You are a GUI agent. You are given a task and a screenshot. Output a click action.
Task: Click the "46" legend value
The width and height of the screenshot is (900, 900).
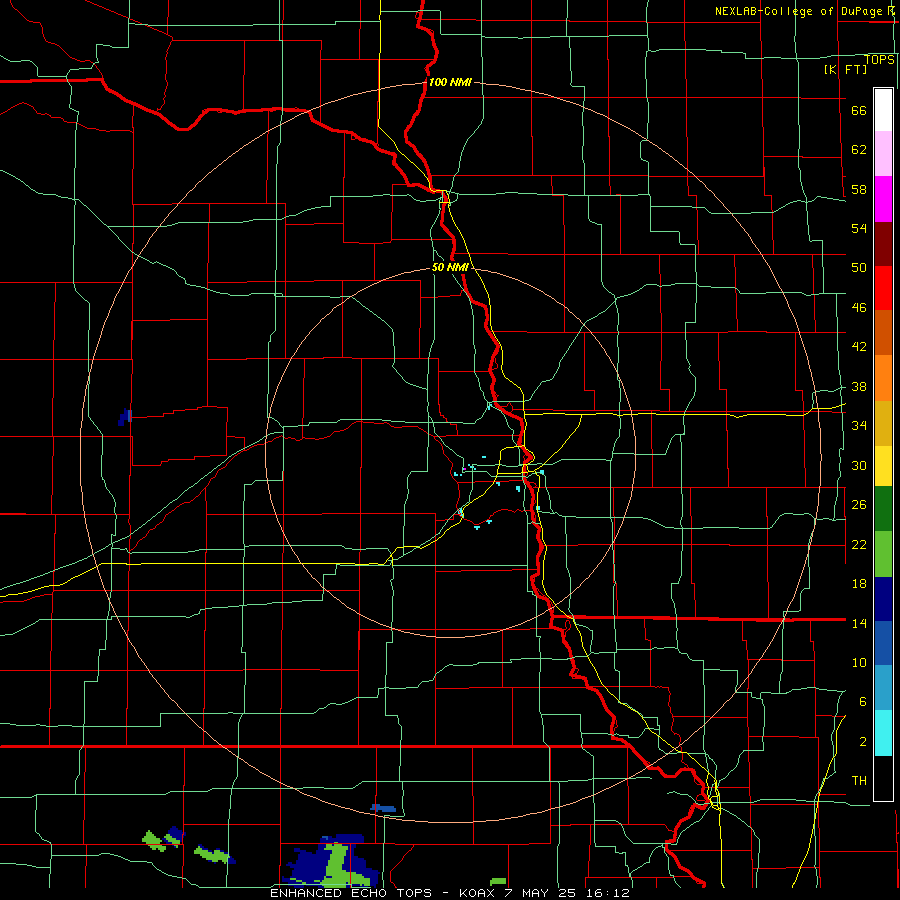coord(859,307)
